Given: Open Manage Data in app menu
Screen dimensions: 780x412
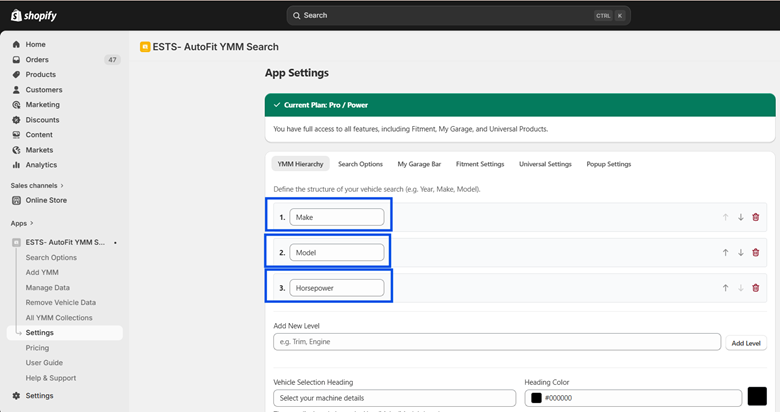Looking at the screenshot, I should [48, 288].
